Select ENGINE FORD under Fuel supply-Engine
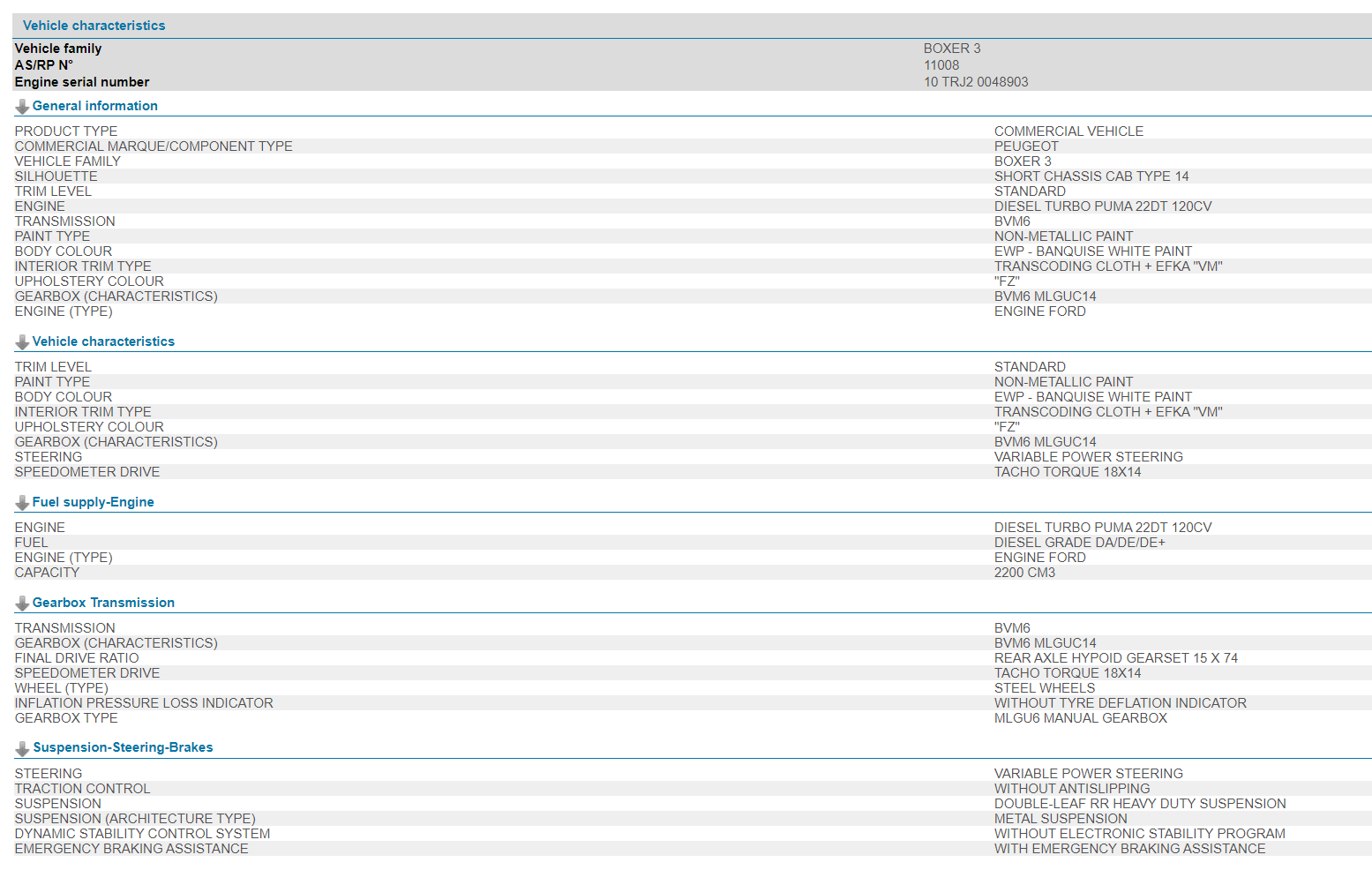1372x870 pixels. click(x=1040, y=558)
